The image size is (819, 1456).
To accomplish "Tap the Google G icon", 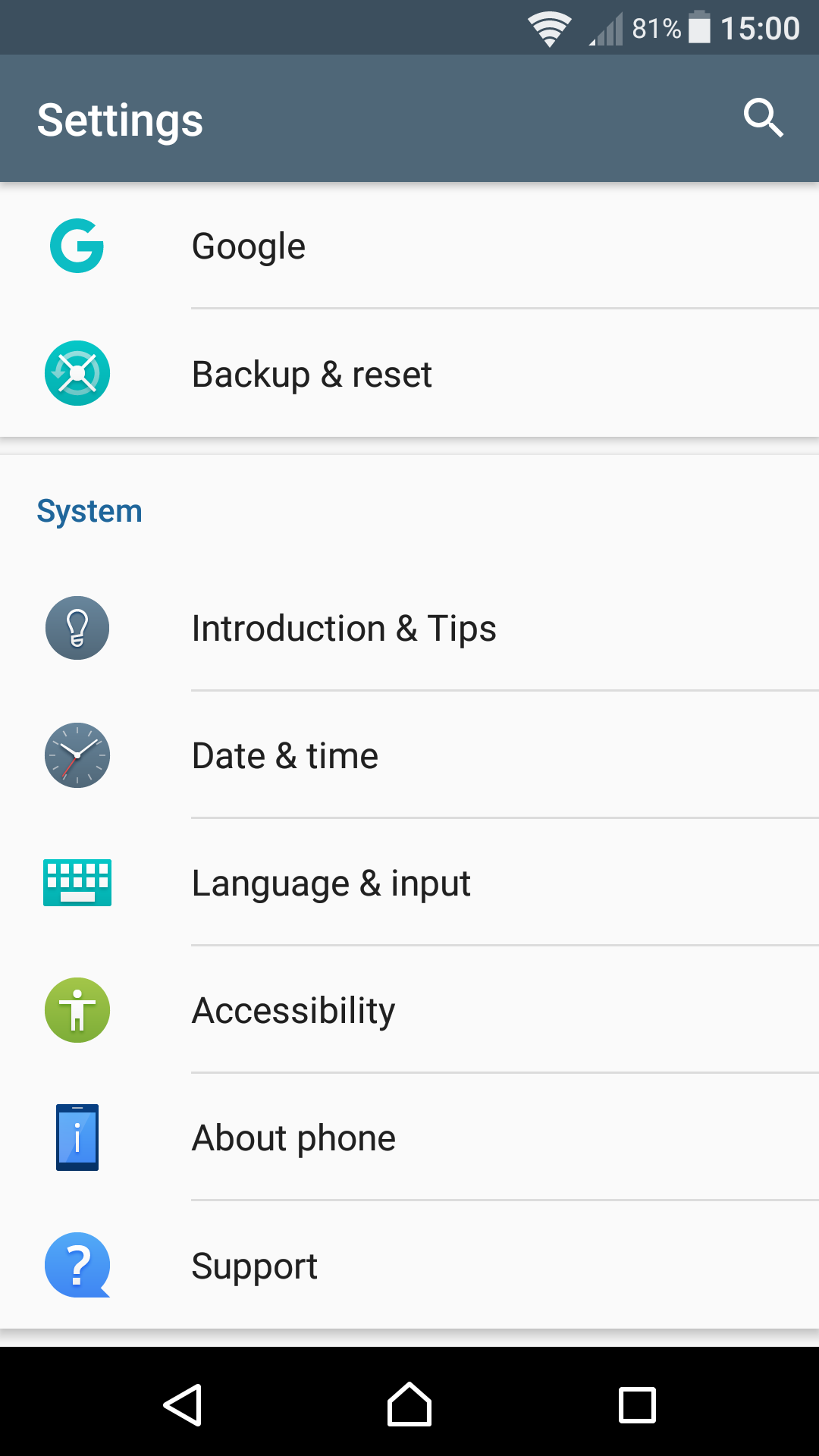I will [77, 246].
